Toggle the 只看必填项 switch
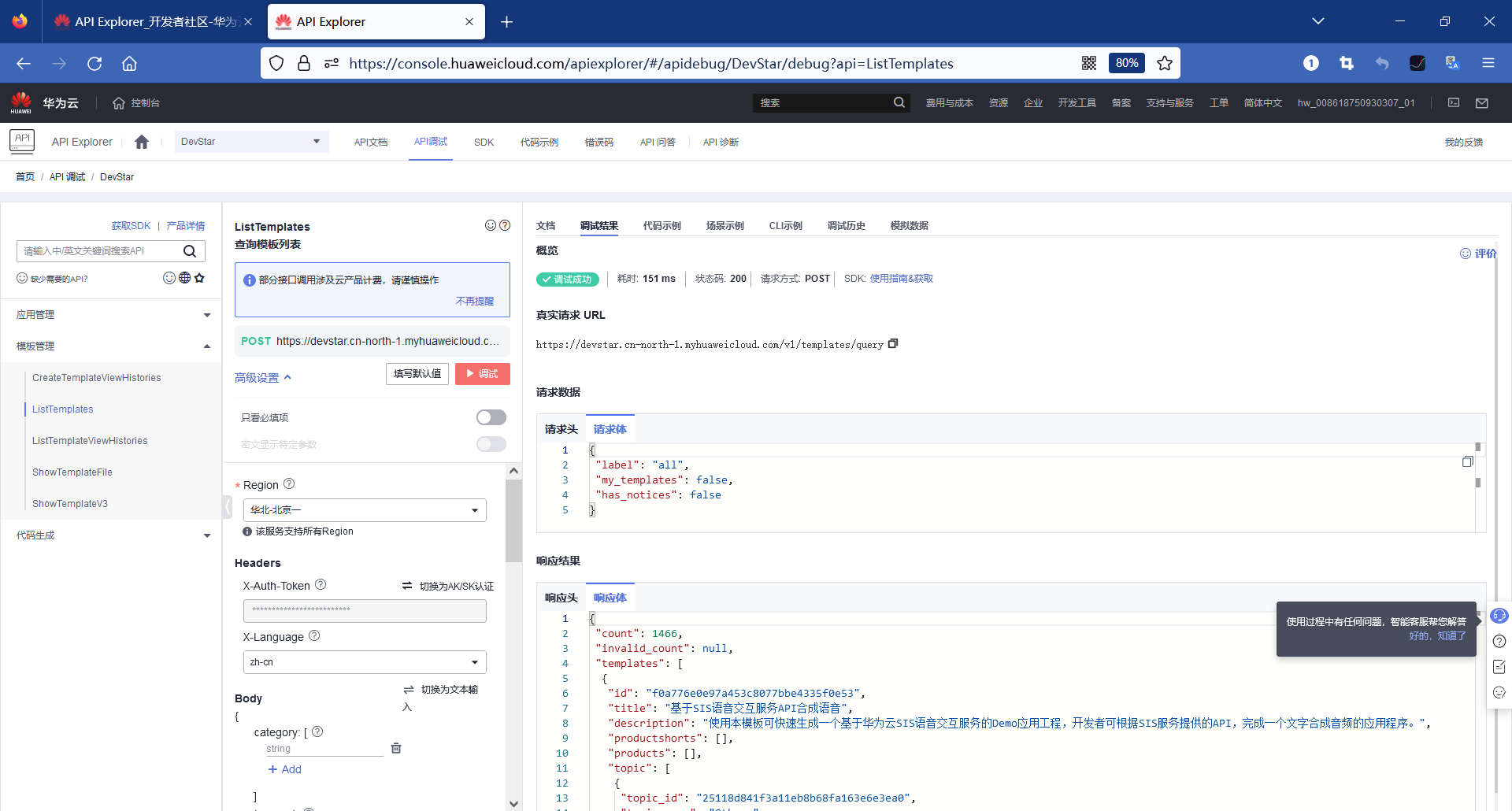1512x811 pixels. coord(491,417)
